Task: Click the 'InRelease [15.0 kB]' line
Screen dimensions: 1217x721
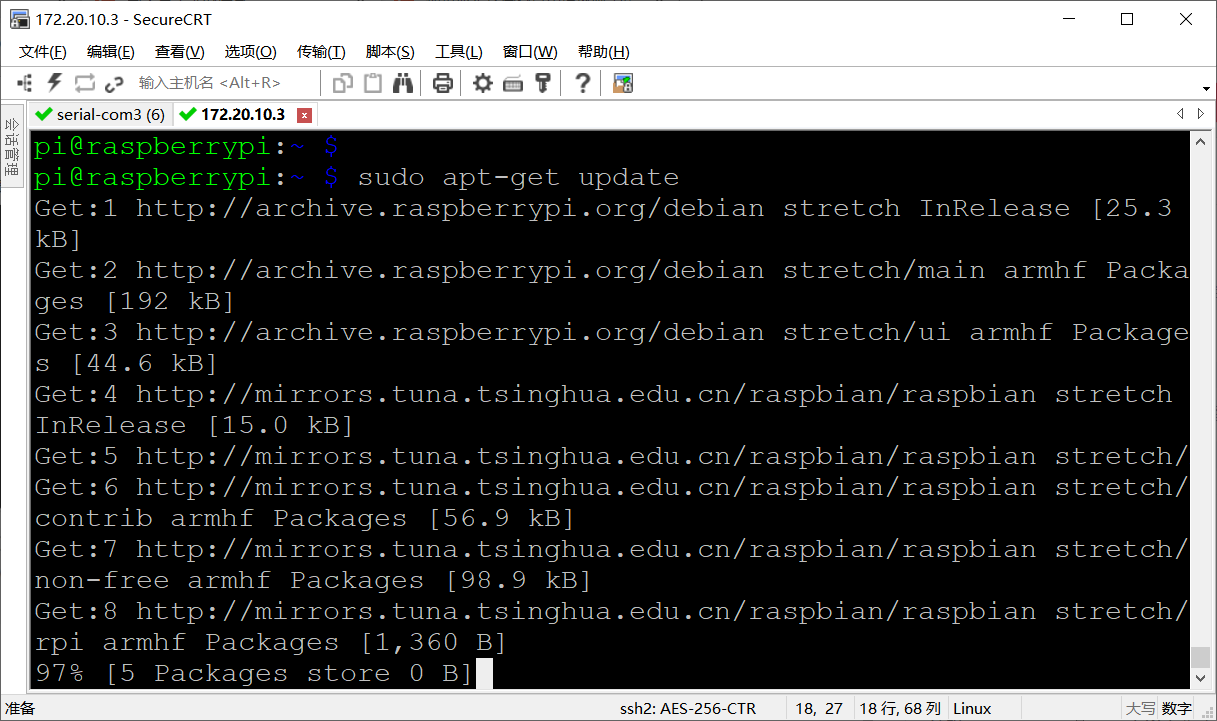Action: [194, 425]
